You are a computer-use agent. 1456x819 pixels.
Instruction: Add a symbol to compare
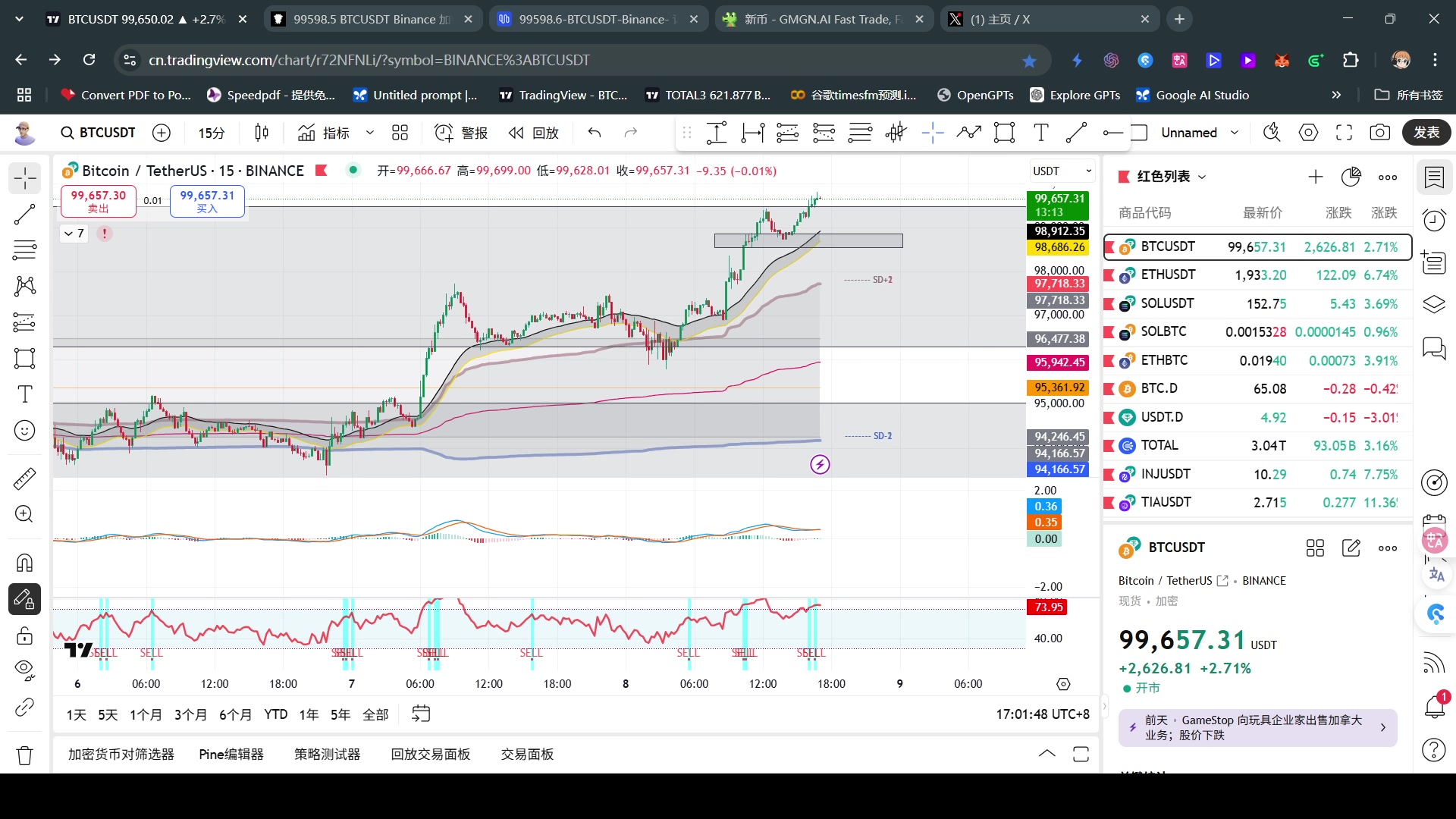(x=162, y=133)
